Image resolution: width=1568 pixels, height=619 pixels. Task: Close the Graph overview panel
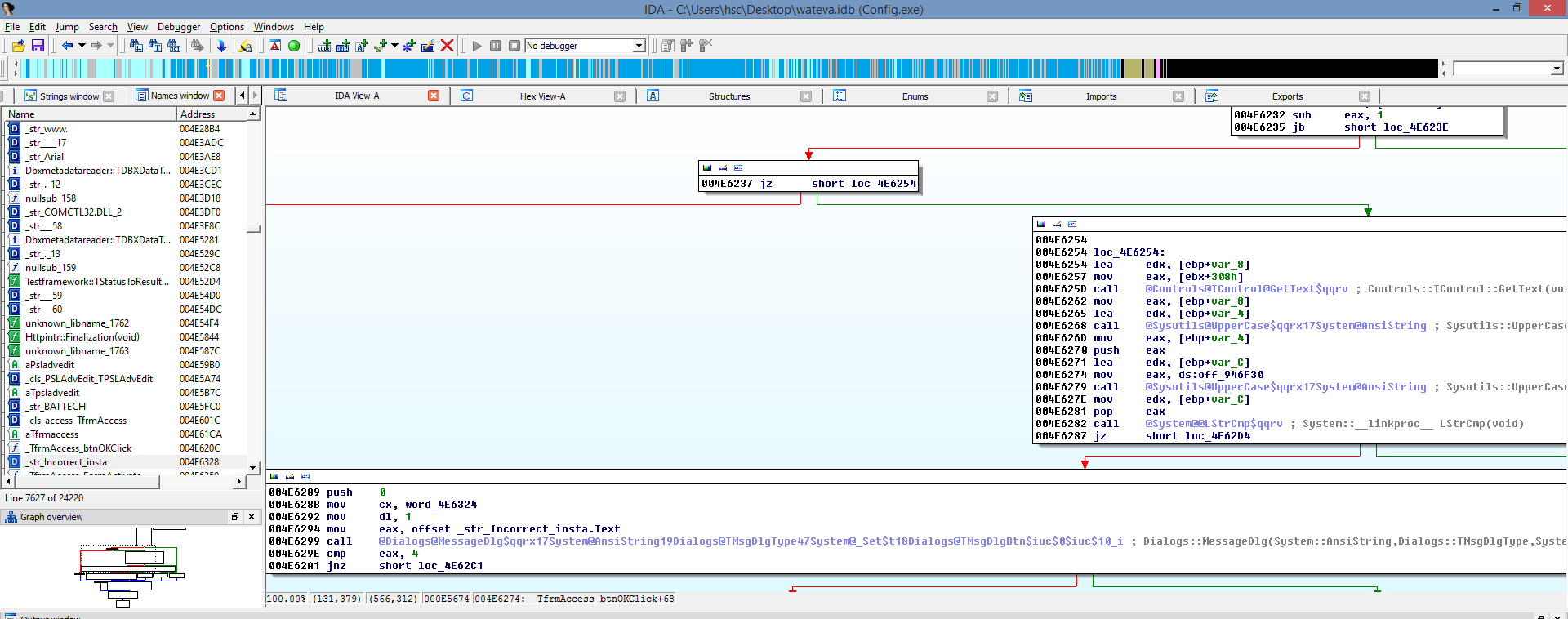pos(252,517)
